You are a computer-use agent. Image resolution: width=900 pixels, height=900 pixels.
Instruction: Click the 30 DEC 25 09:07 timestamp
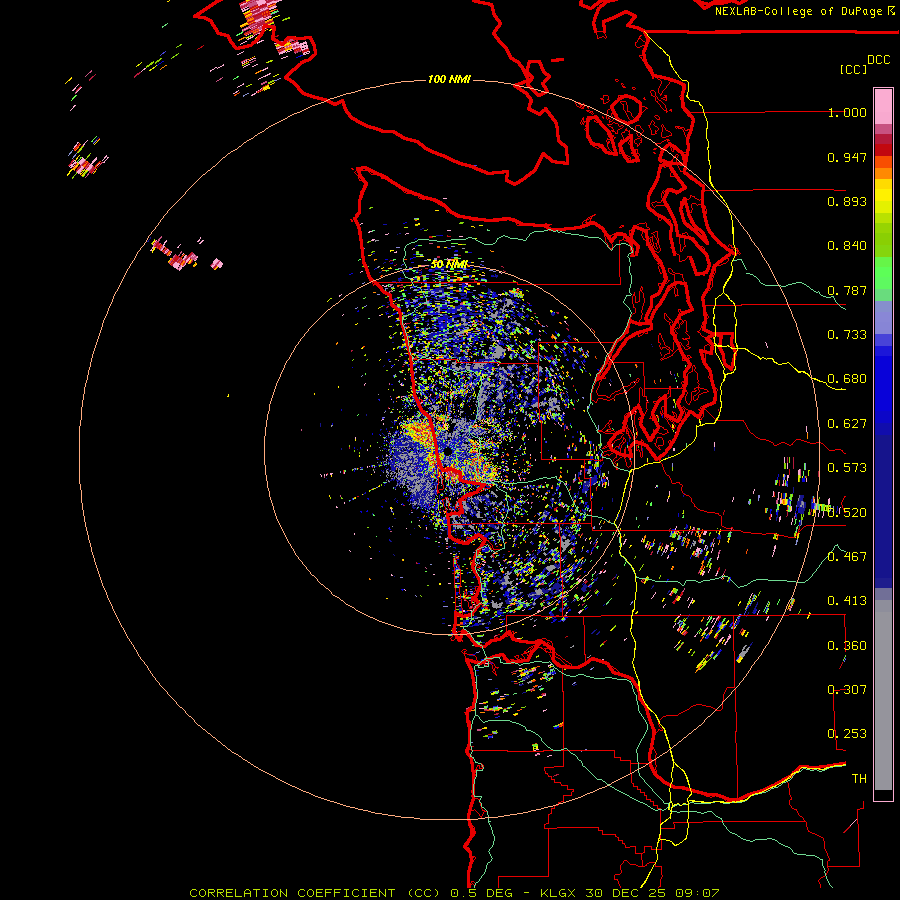[x=652, y=893]
